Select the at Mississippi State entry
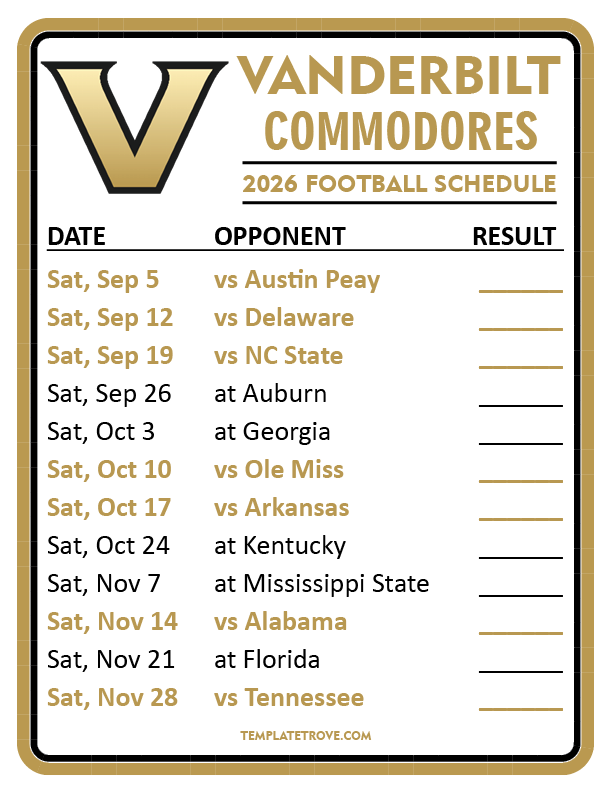This screenshot has width=612, height=792. coord(321,584)
